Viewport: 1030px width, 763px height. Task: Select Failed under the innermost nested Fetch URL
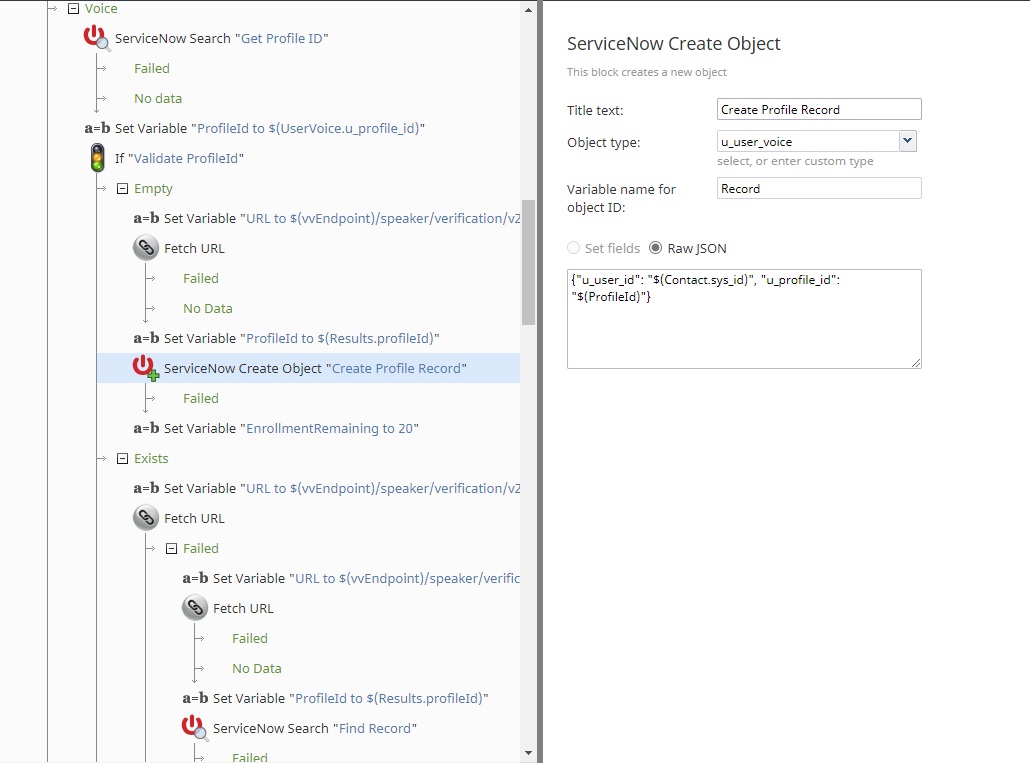click(250, 638)
